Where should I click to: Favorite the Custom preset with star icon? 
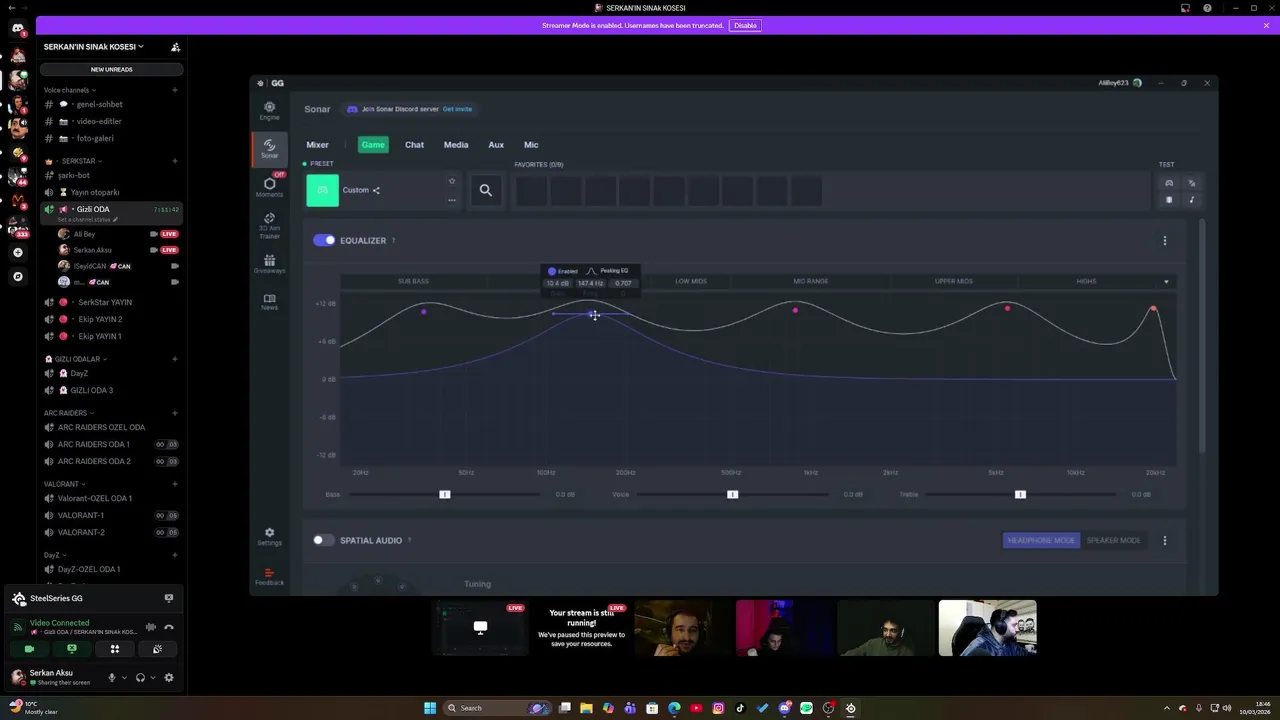coord(452,181)
